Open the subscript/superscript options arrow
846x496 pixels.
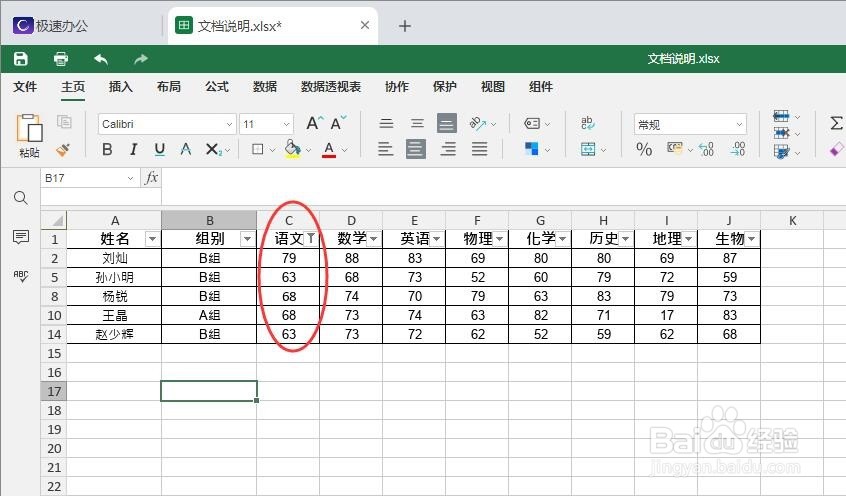228,150
